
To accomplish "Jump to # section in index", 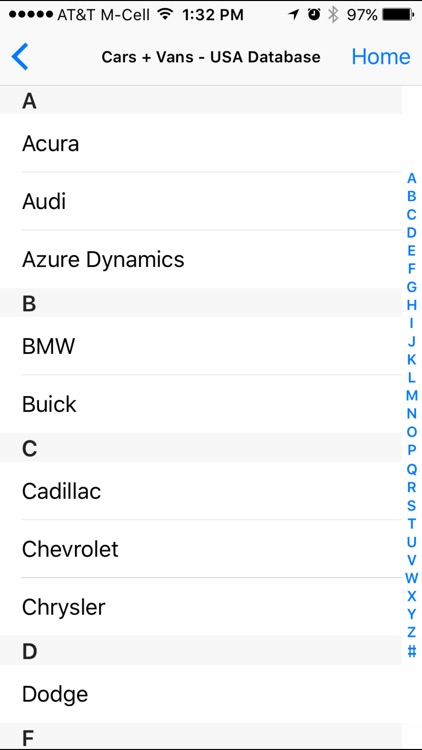I will tap(411, 651).
